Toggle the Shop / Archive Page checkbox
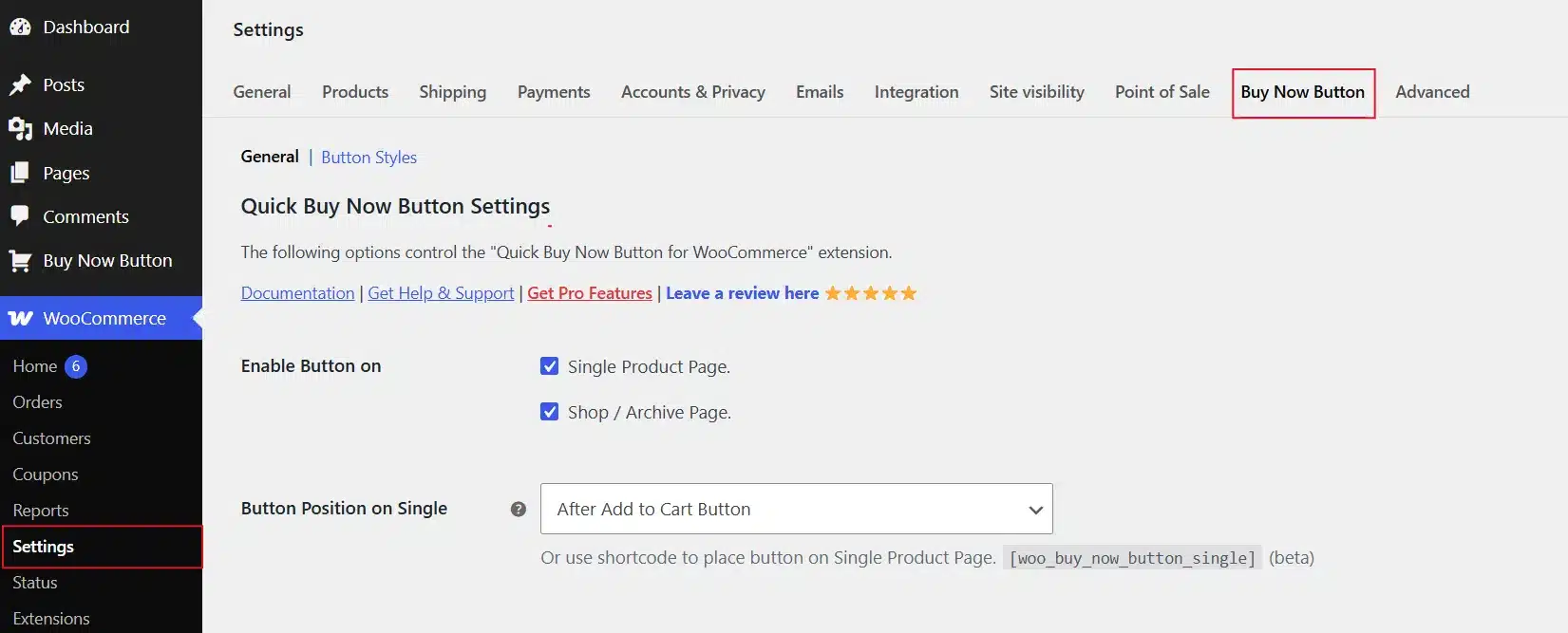This screenshot has height=633, width=1568. tap(549, 412)
